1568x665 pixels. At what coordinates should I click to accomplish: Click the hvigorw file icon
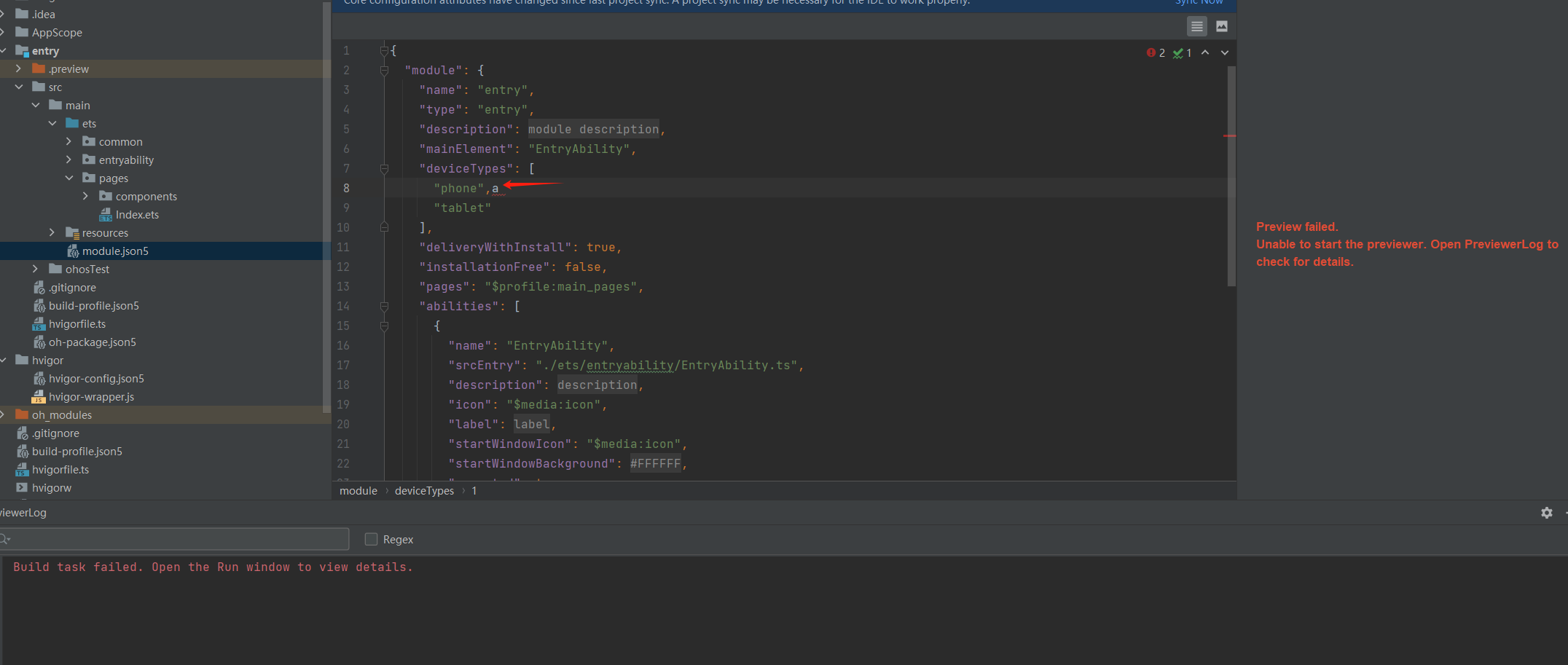tap(22, 488)
